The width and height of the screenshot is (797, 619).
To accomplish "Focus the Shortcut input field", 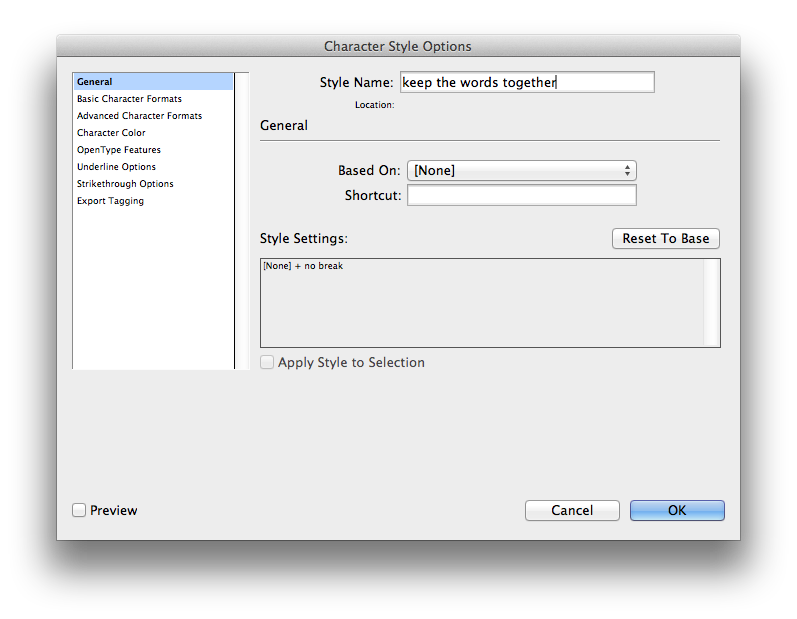I will pos(521,196).
